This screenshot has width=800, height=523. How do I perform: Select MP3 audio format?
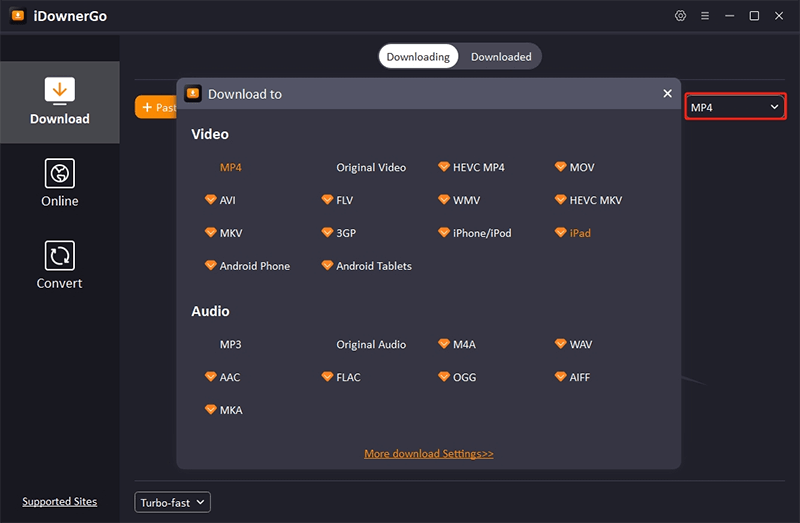pyautogui.click(x=231, y=344)
